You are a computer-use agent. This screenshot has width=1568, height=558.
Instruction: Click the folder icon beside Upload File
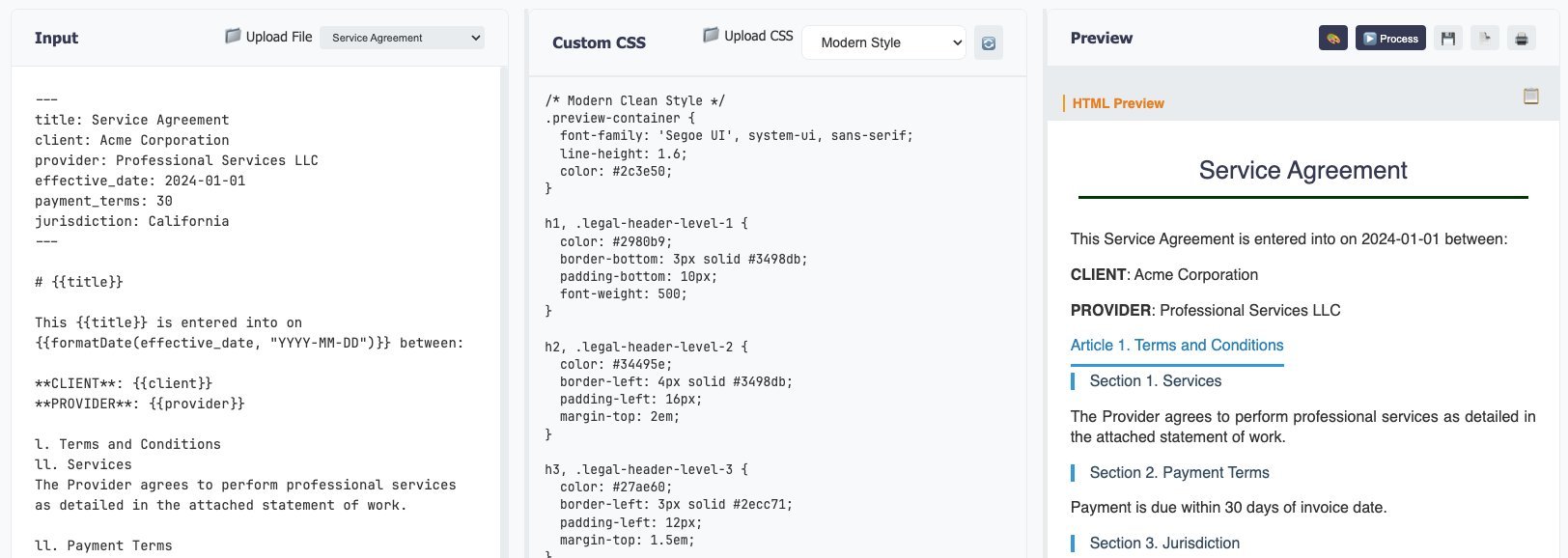tap(233, 36)
